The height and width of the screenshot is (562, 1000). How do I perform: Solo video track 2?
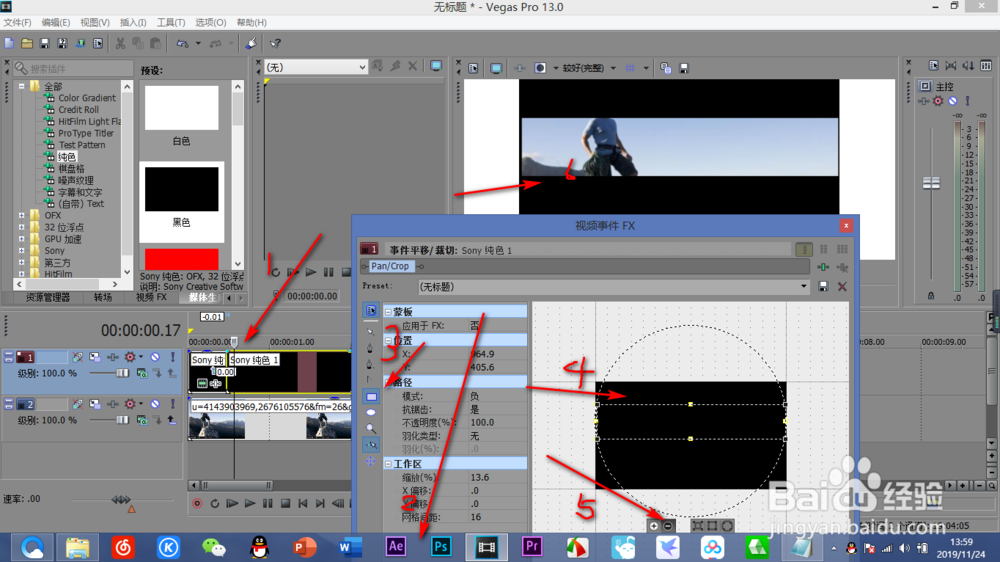pos(172,404)
